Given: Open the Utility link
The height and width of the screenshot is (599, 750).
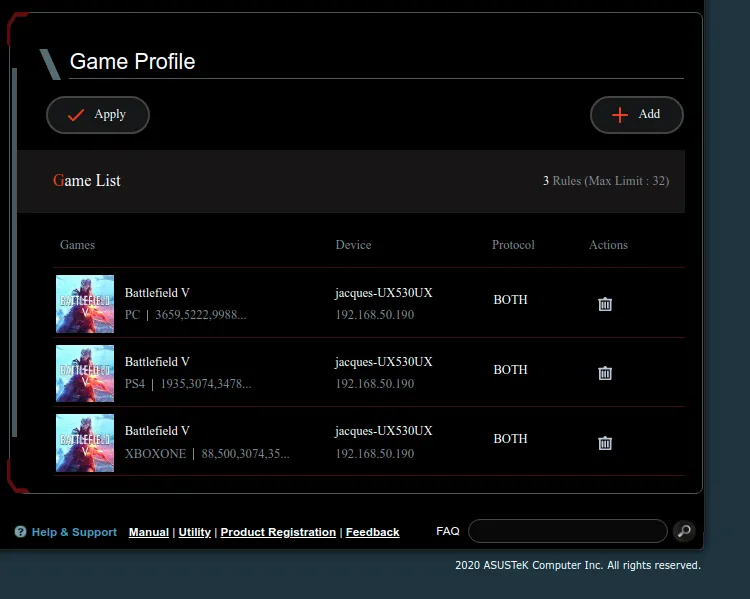Looking at the screenshot, I should click(194, 532).
